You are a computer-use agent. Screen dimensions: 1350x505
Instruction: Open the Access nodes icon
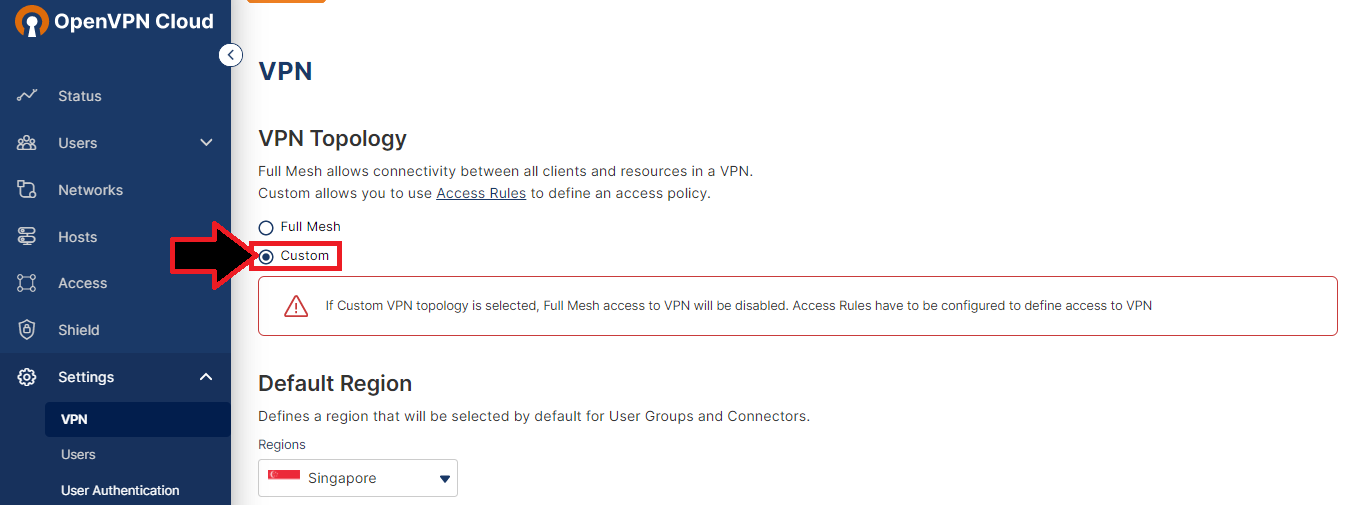click(27, 283)
